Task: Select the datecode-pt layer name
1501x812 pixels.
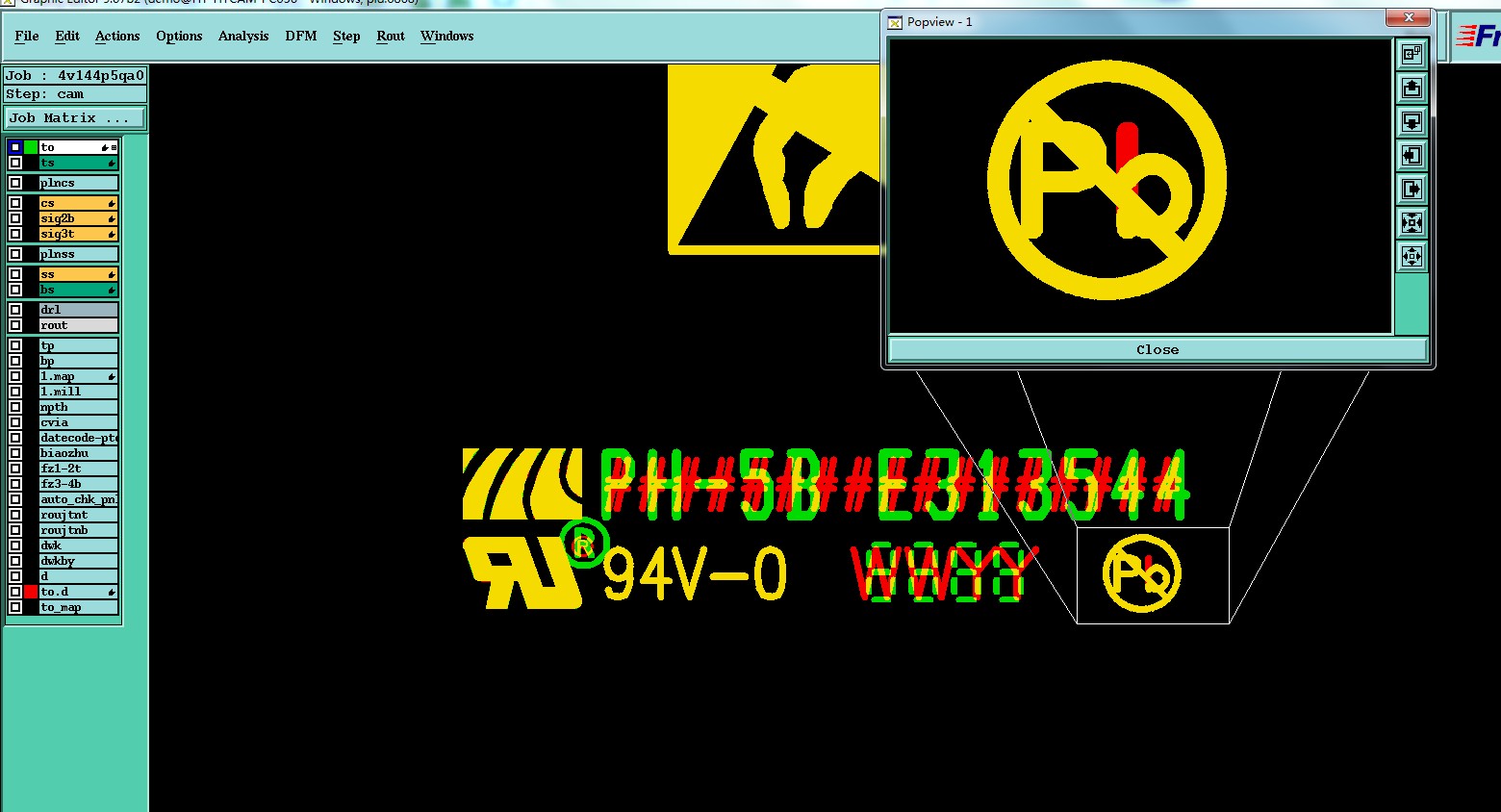Action: click(78, 438)
